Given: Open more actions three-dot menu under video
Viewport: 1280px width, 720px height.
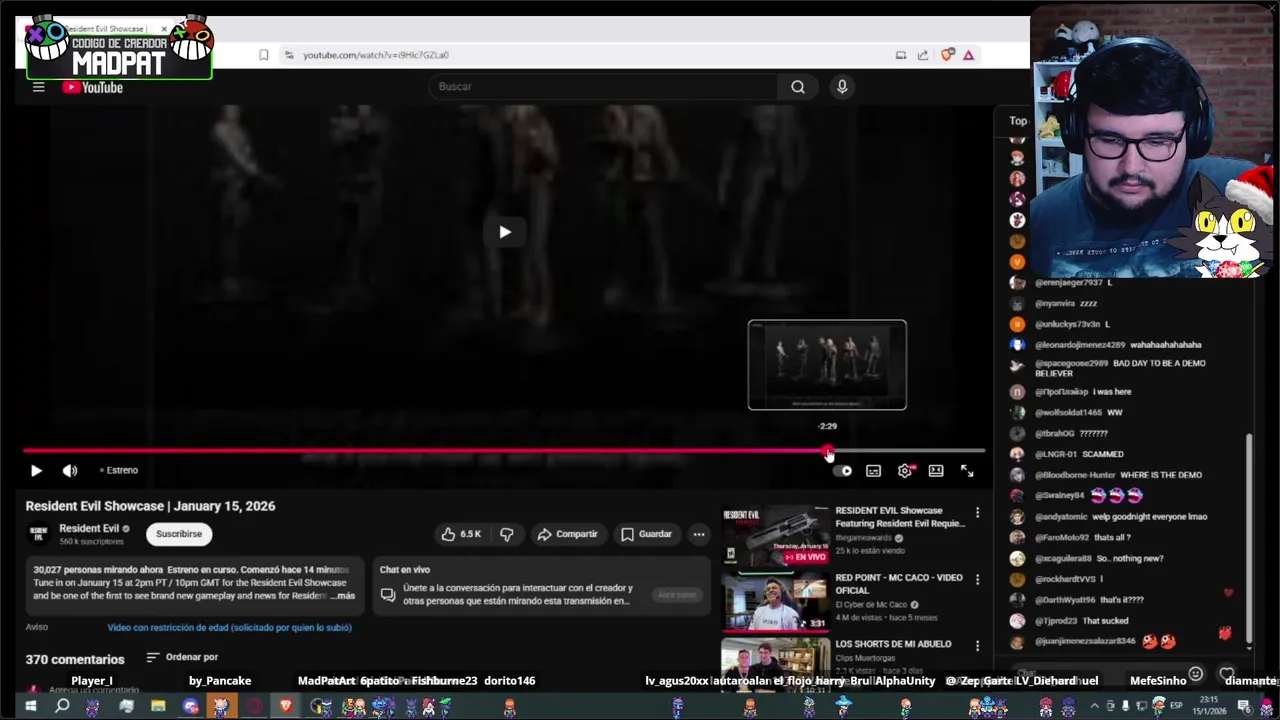Looking at the screenshot, I should tap(699, 534).
